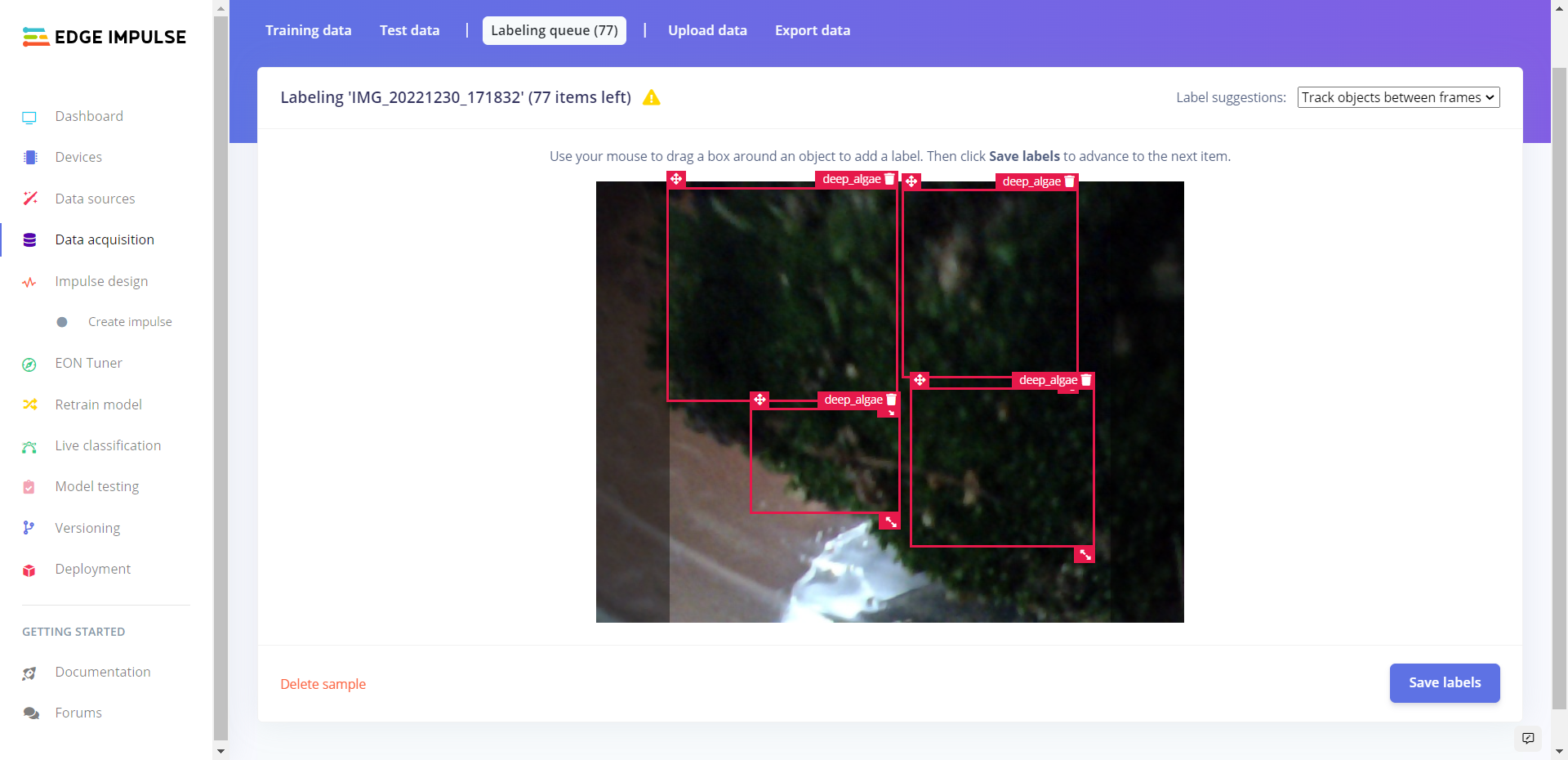Click the yellow warning triangle icon
Screen dimensions: 1568x760
651,98
